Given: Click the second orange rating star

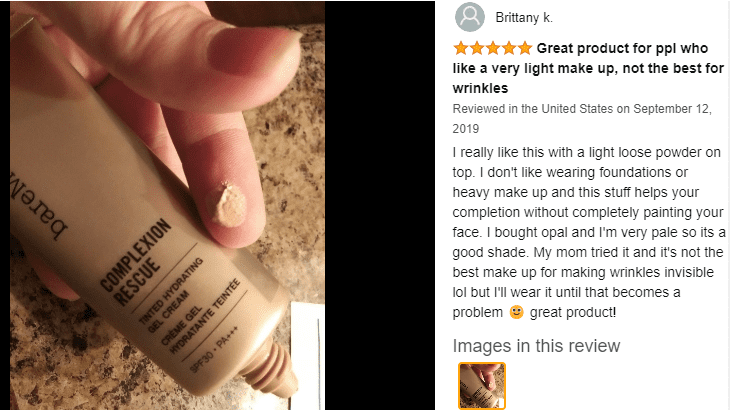Looking at the screenshot, I should click(477, 48).
